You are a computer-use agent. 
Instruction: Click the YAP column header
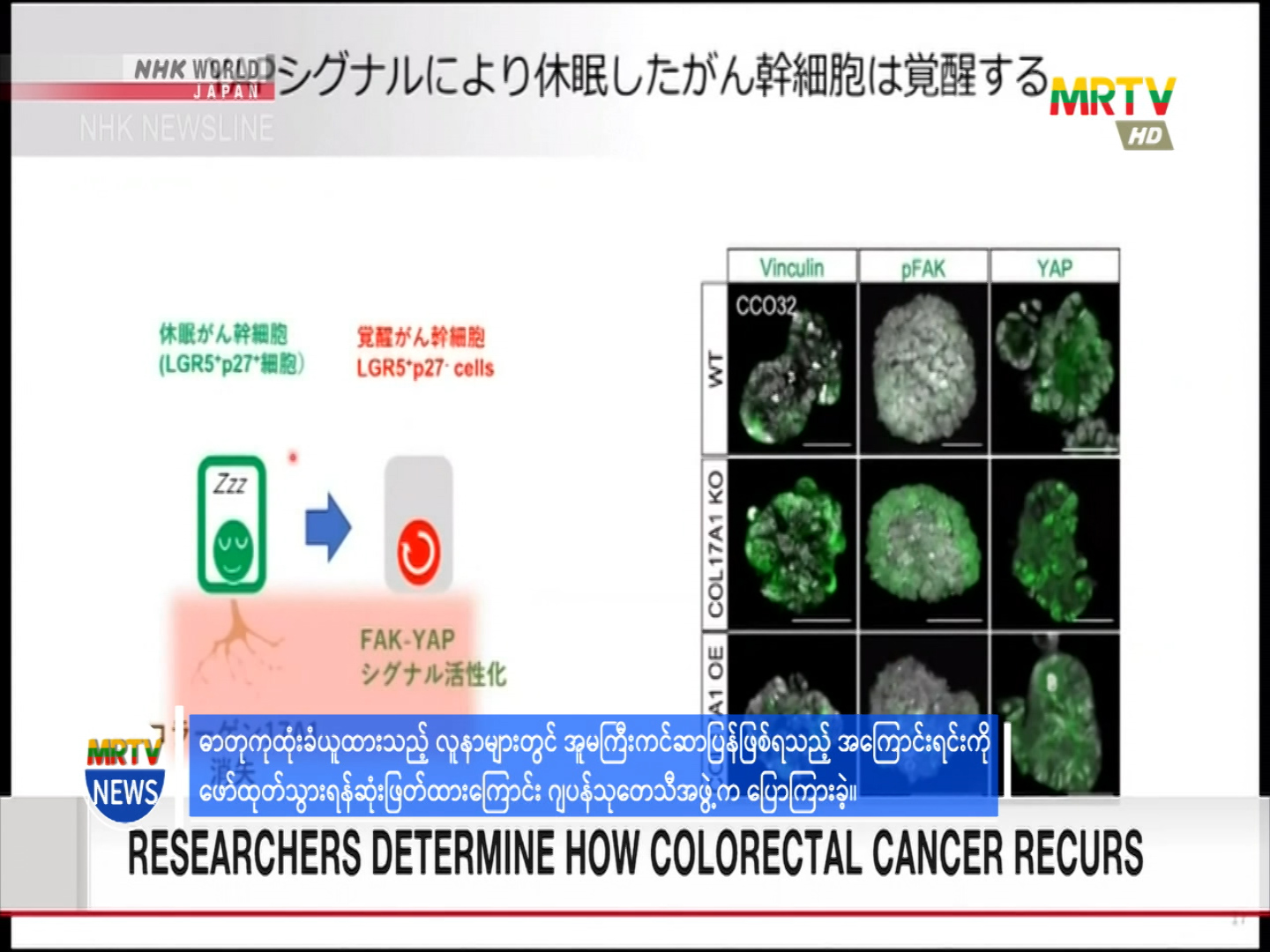[x=1054, y=268]
